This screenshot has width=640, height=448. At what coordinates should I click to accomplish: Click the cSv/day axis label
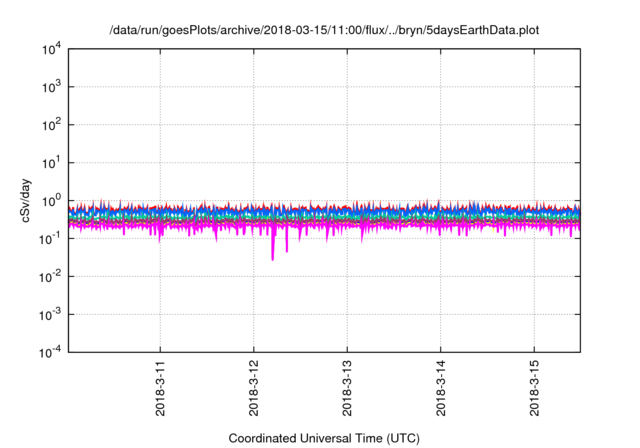click(x=26, y=200)
